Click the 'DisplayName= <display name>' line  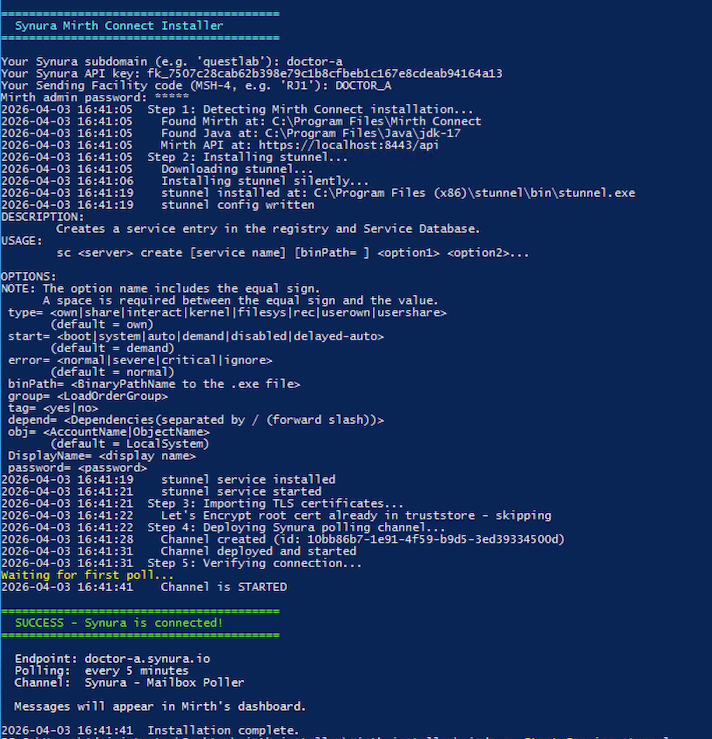click(x=102, y=456)
